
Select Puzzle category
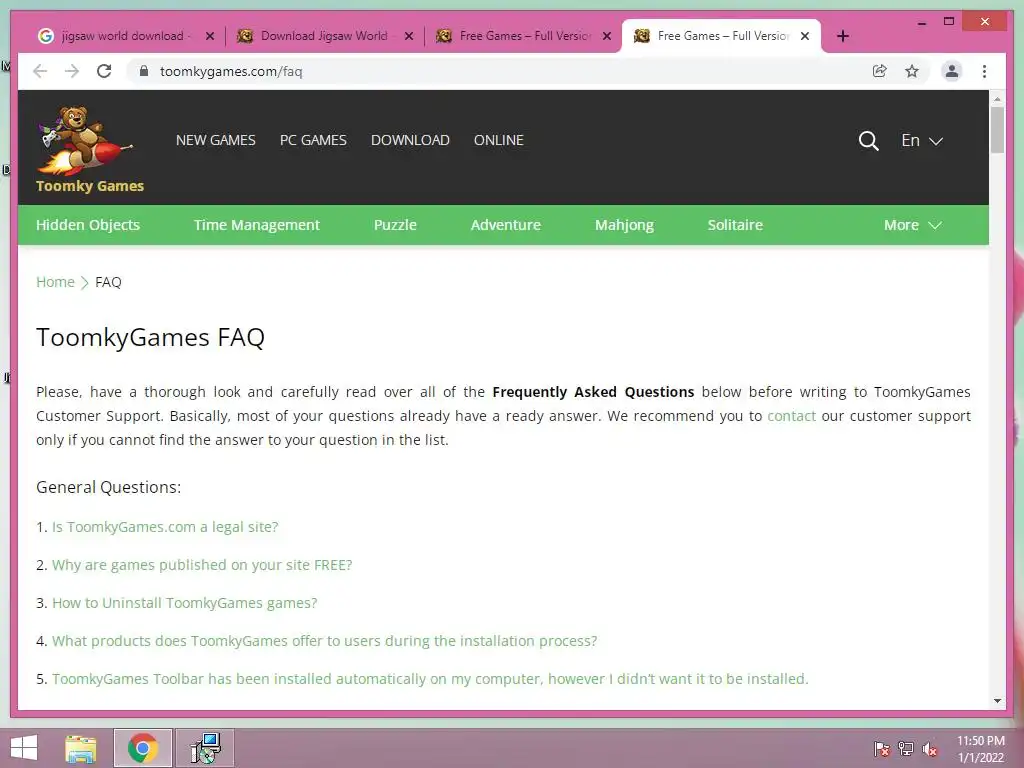click(395, 225)
